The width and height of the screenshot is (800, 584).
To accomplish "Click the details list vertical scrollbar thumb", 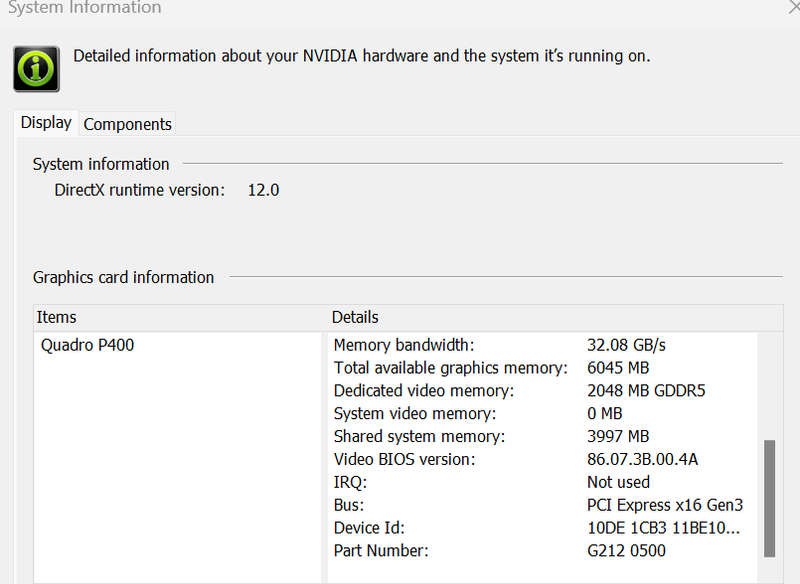I will (x=769, y=498).
